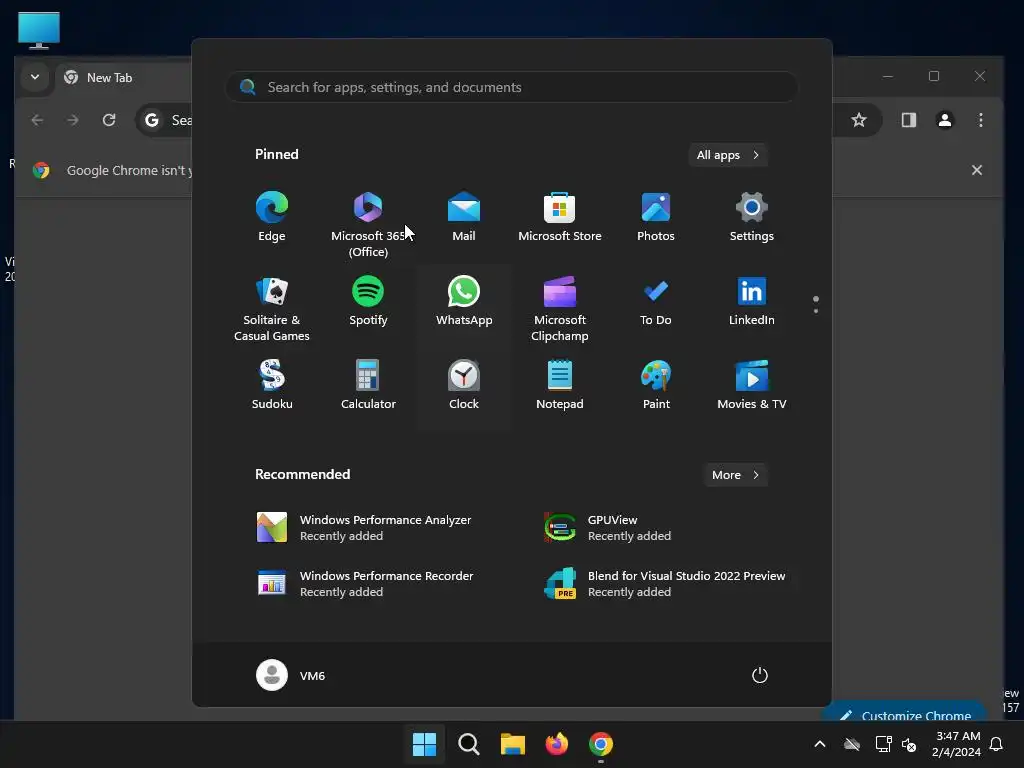Open Chrome profile avatar menu
The image size is (1024, 768).
[x=945, y=120]
